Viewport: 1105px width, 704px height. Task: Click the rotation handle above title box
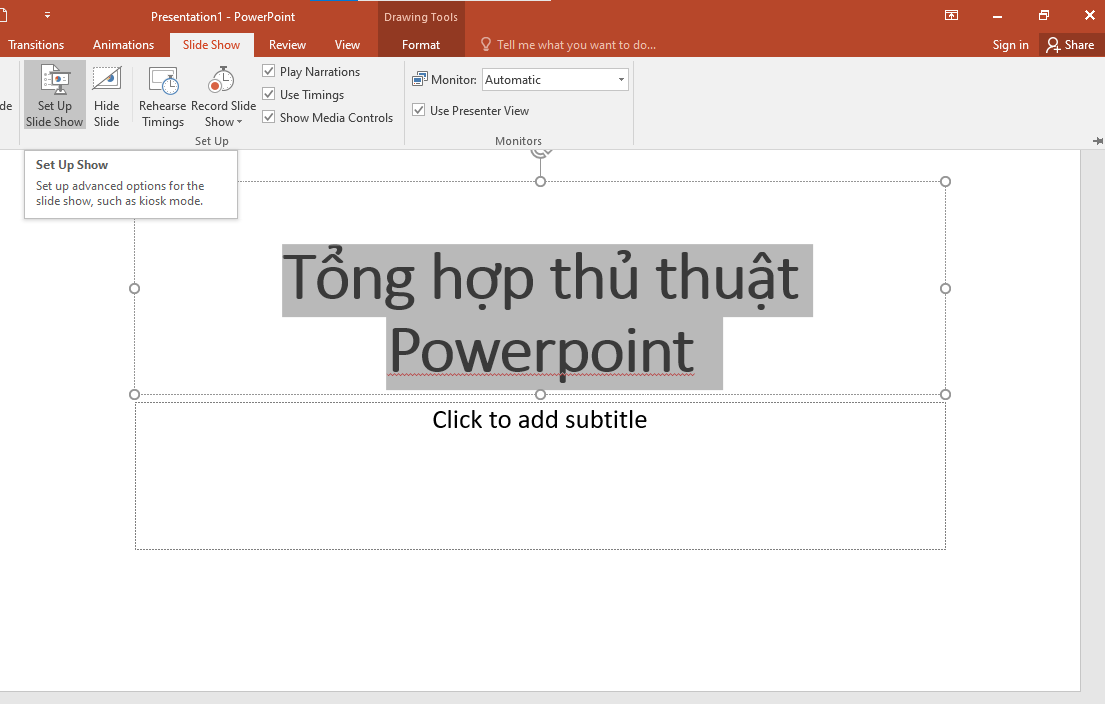(x=541, y=152)
